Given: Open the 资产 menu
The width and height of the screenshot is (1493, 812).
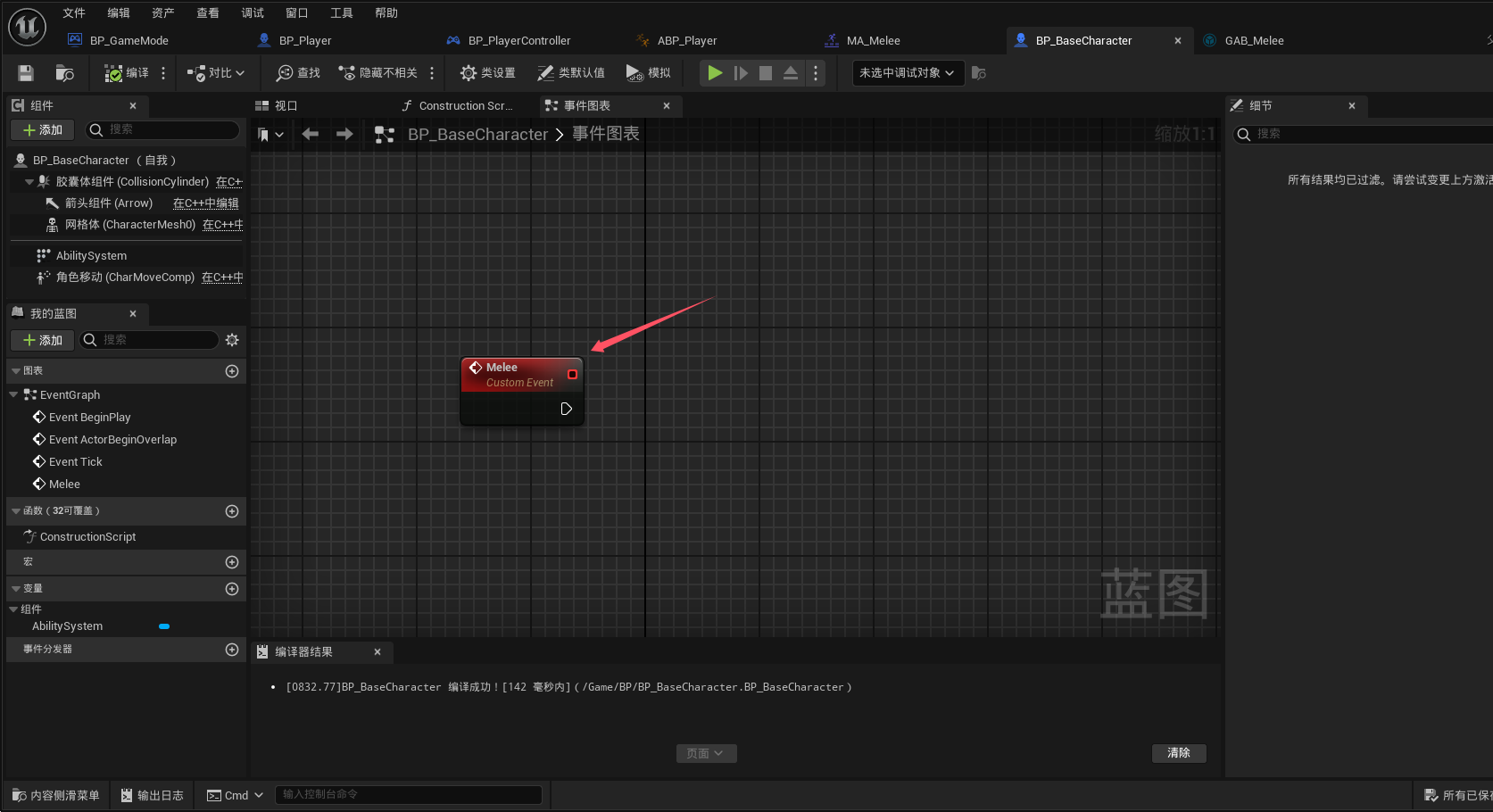Looking at the screenshot, I should (x=163, y=12).
